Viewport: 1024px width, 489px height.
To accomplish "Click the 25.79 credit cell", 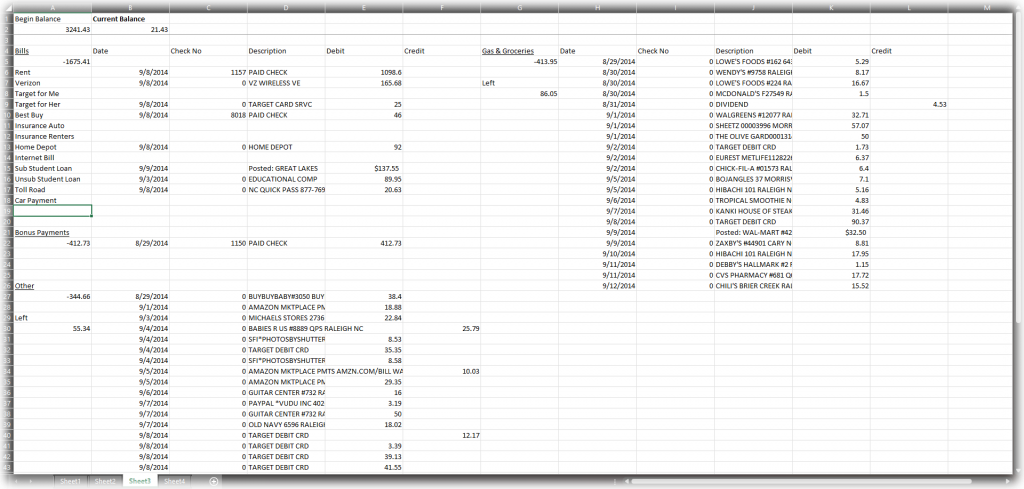I will pos(441,328).
